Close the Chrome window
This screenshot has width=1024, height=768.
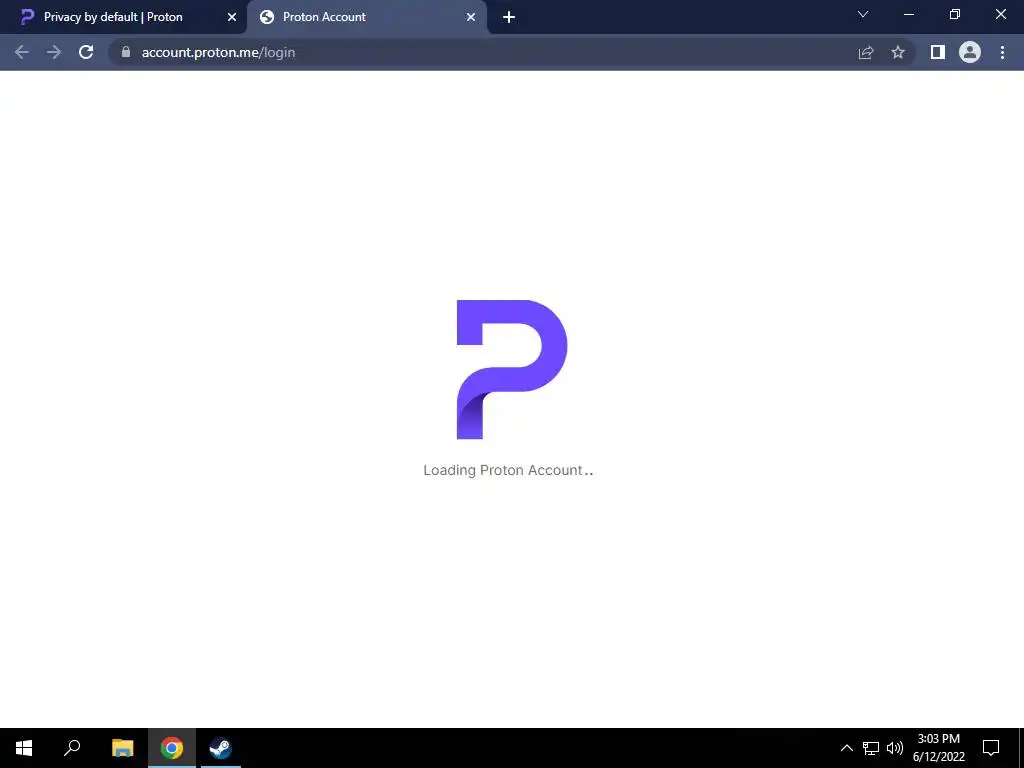1000,14
